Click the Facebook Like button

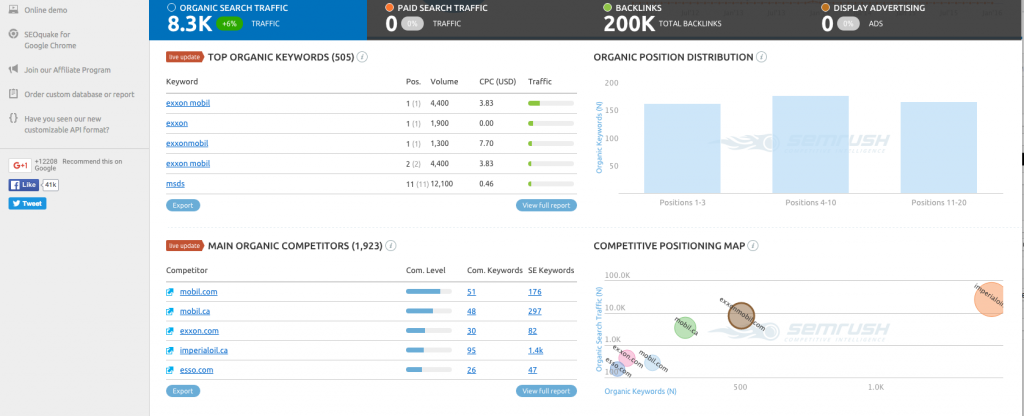pyautogui.click(x=24, y=185)
